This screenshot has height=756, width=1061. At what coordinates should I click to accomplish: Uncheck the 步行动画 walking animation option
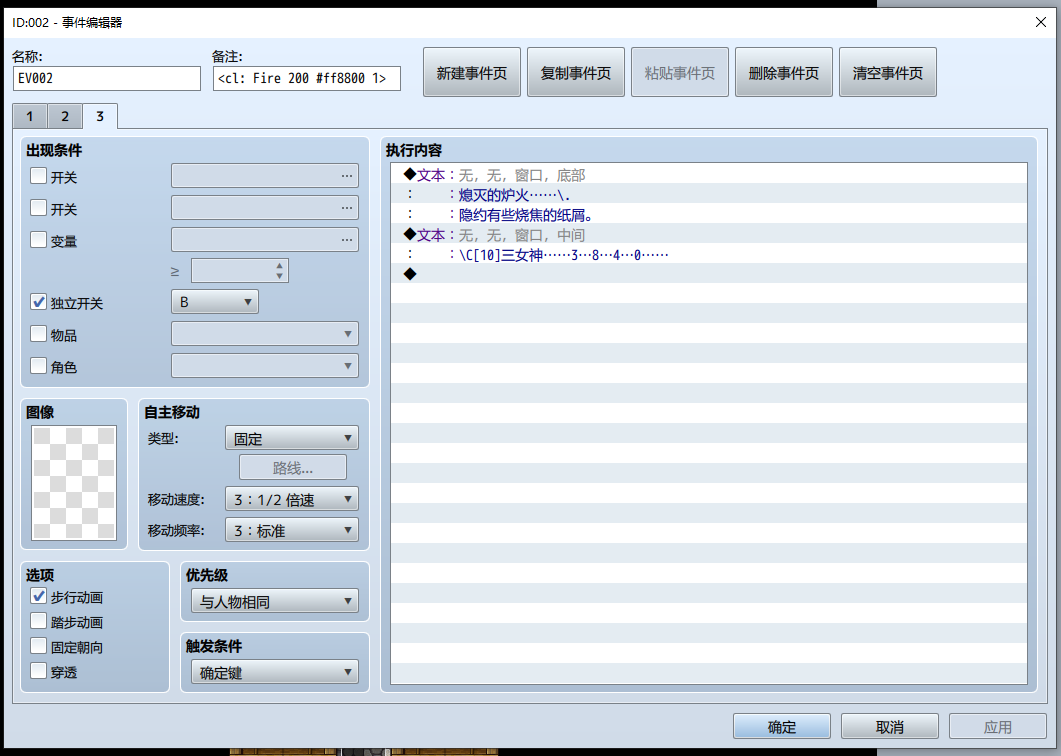pos(39,596)
